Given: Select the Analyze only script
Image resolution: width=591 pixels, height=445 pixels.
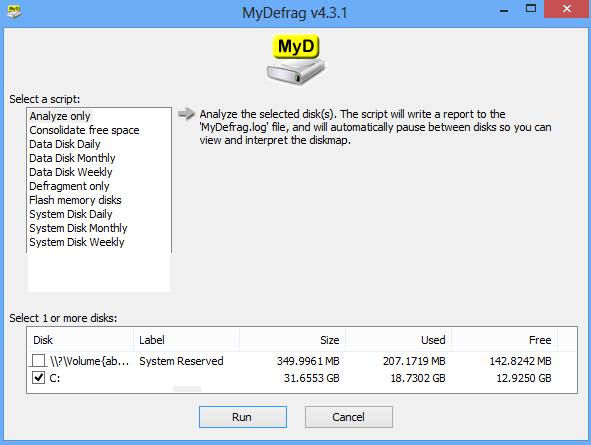Looking at the screenshot, I should (60, 116).
